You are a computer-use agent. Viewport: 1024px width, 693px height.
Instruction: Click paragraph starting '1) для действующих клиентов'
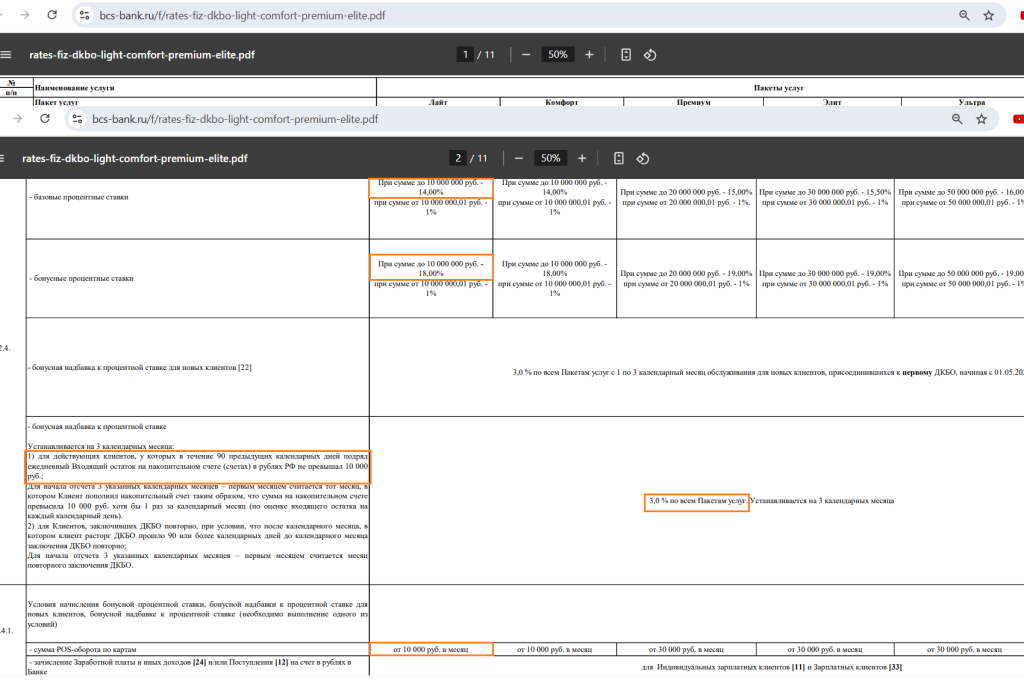pos(198,466)
